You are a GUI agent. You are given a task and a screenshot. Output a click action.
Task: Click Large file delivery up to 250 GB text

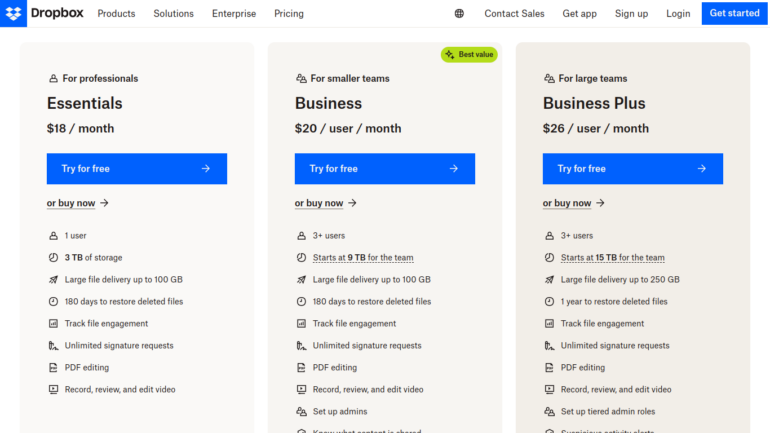(620, 280)
